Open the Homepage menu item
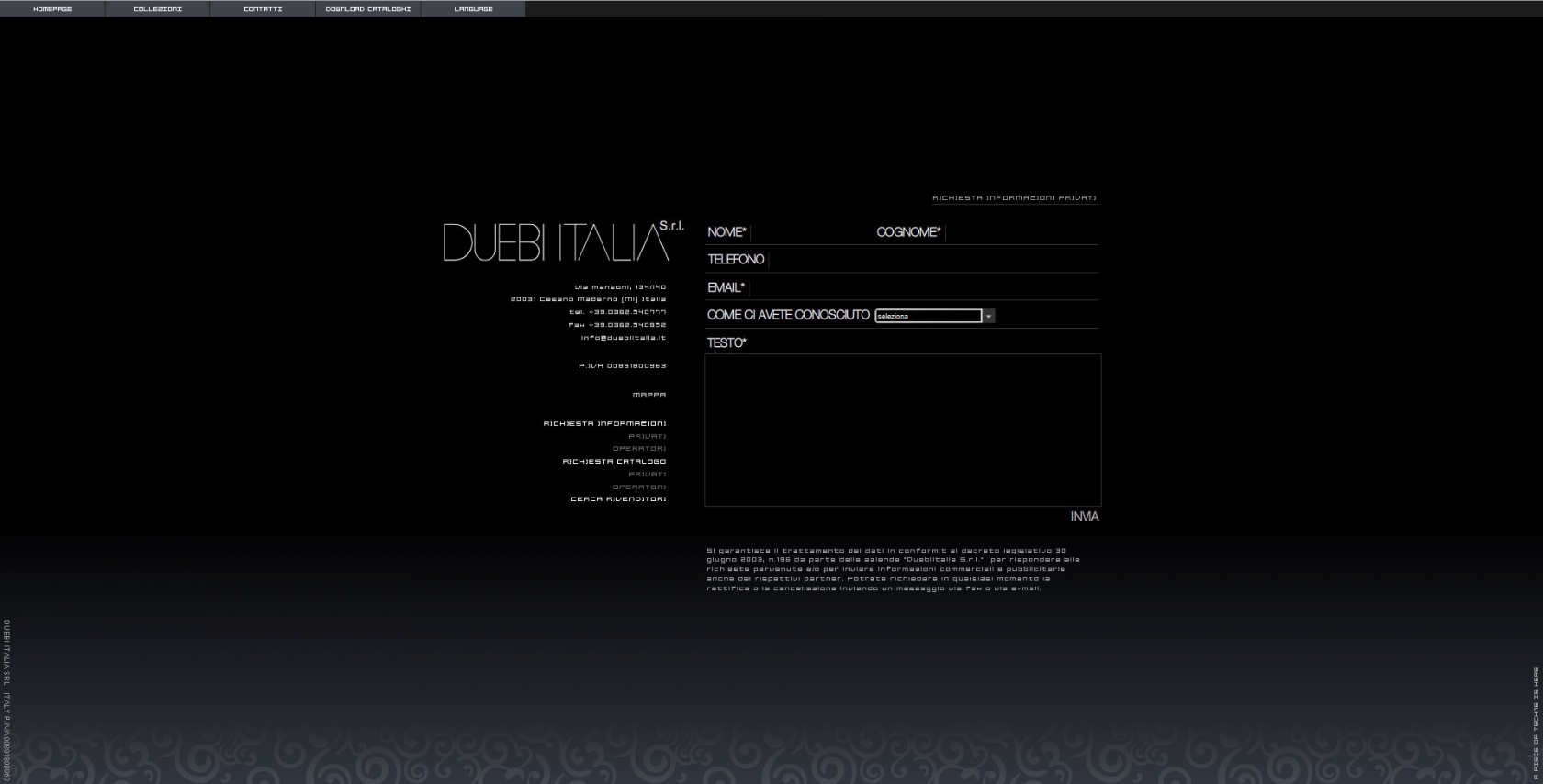This screenshot has width=1543, height=784. (x=52, y=9)
